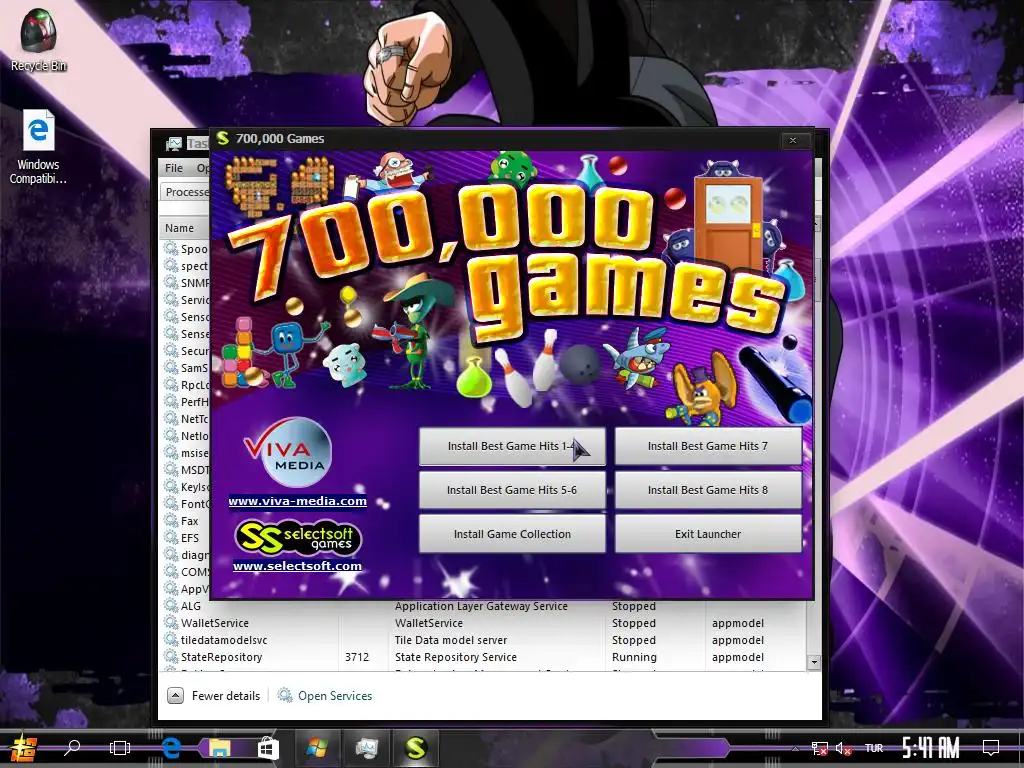Open the www.viva-media.com link
Screen dimensions: 1024x768
pos(297,502)
